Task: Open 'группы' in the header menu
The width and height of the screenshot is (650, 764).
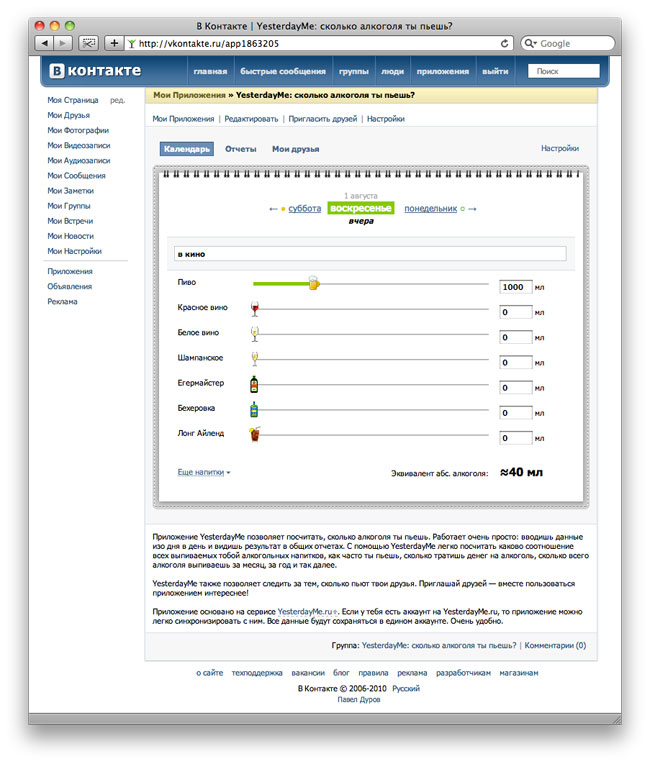Action: coord(354,71)
